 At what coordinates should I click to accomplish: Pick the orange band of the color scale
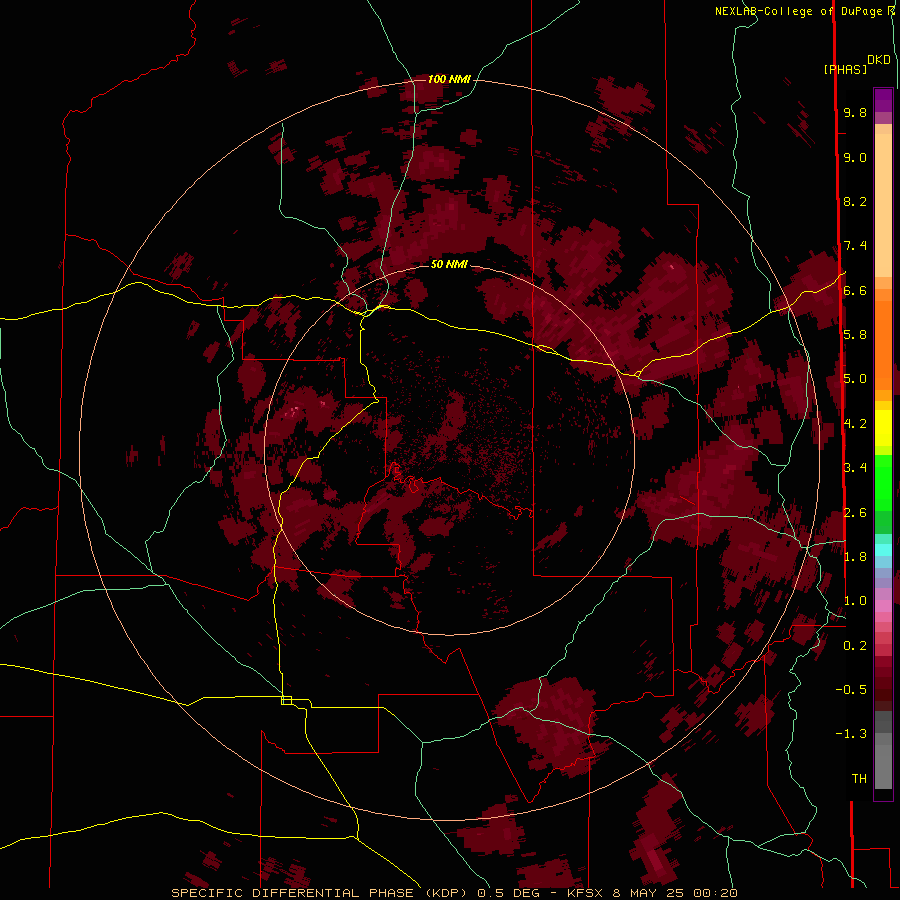(x=883, y=344)
